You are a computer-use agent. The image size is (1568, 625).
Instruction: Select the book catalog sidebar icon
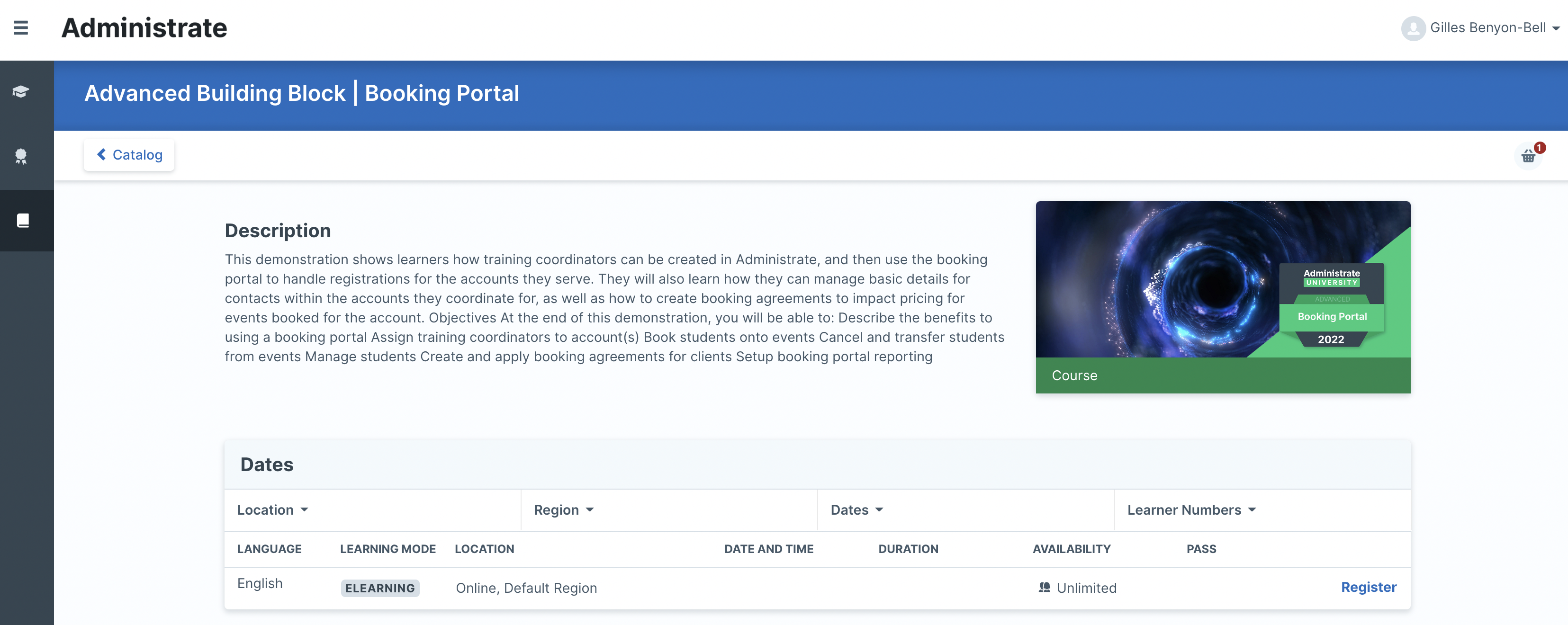[x=23, y=220]
